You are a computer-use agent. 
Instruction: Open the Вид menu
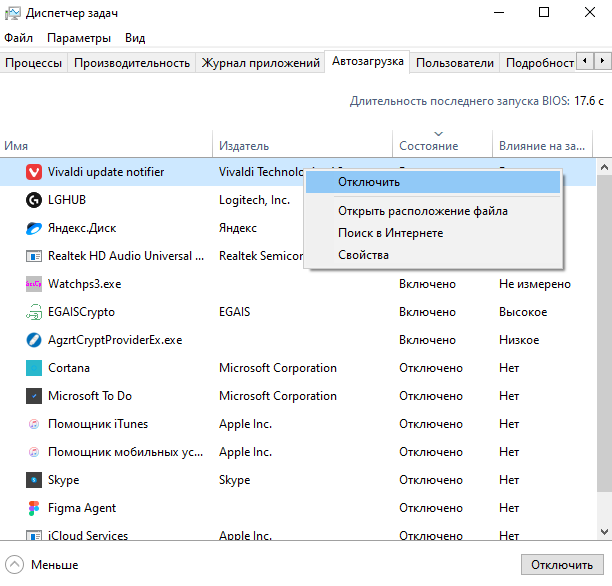(x=135, y=38)
